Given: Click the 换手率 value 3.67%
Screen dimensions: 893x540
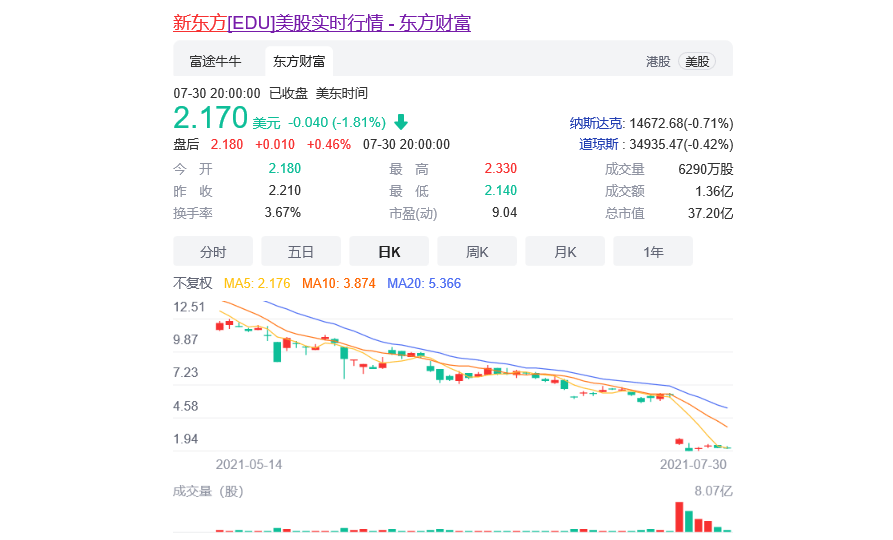Looking at the screenshot, I should click(282, 212).
